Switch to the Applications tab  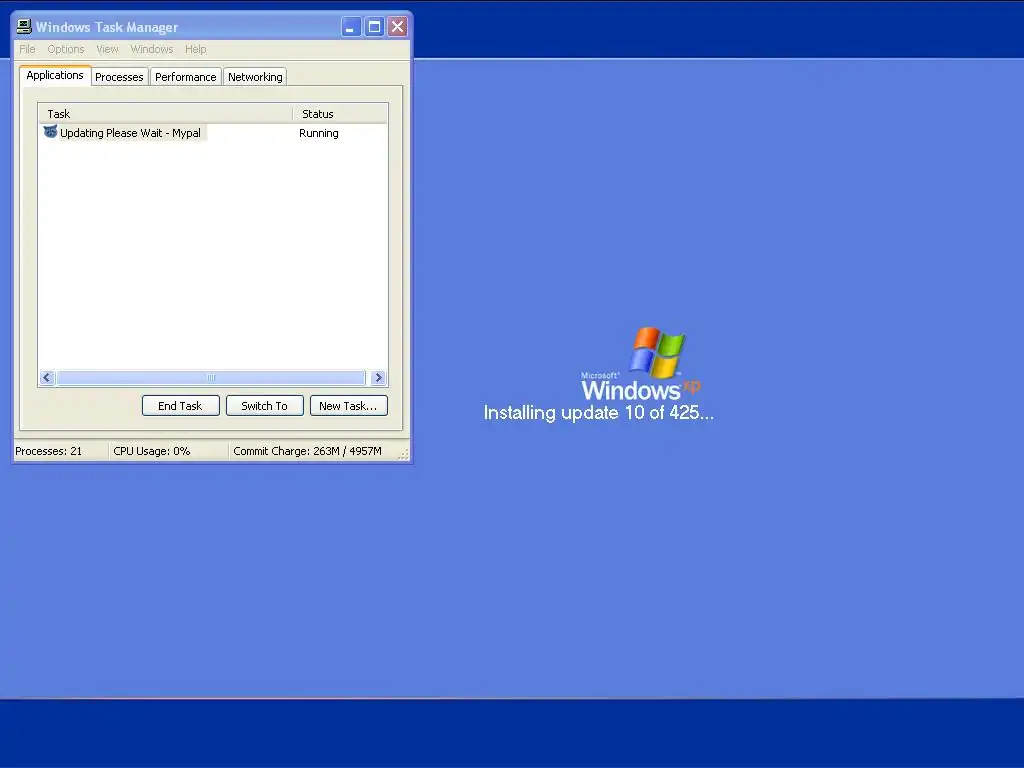click(55, 75)
